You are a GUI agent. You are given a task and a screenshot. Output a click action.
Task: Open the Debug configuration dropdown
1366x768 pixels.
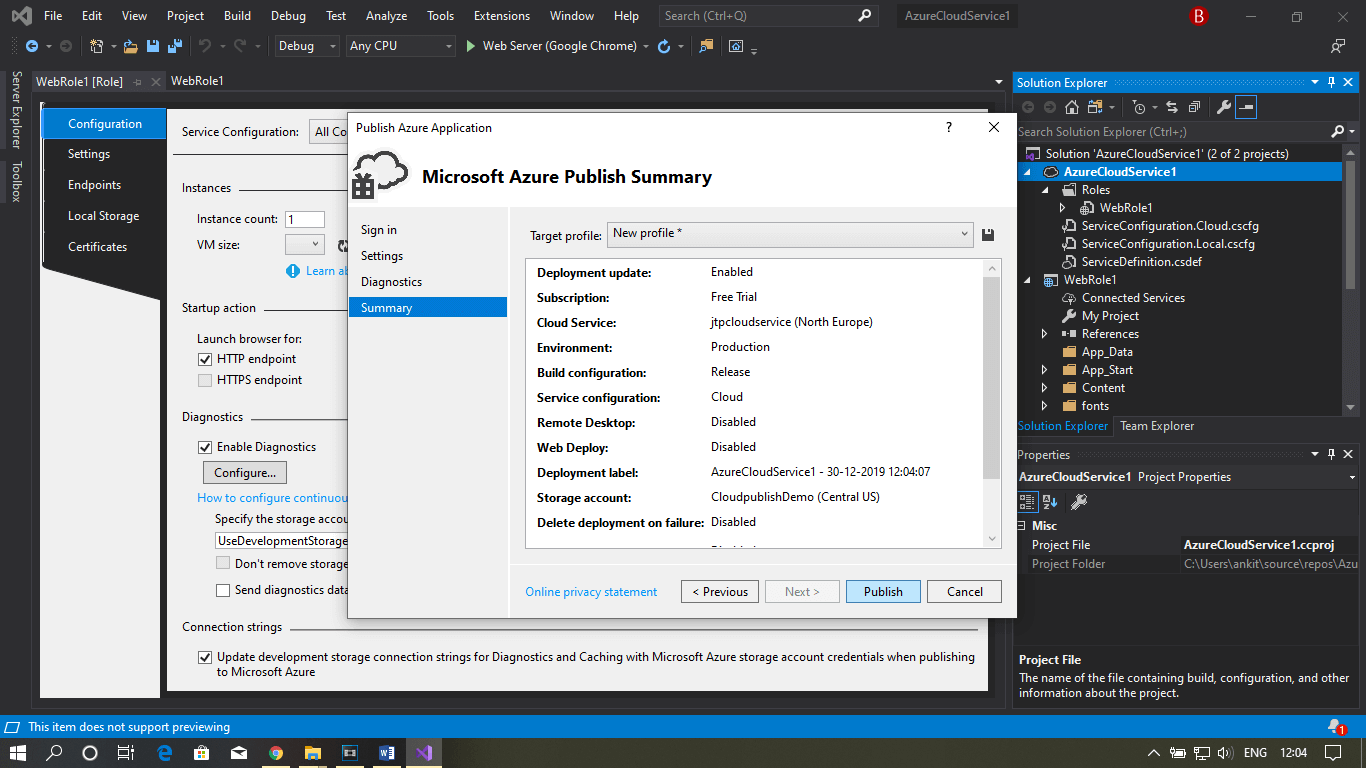click(x=309, y=46)
